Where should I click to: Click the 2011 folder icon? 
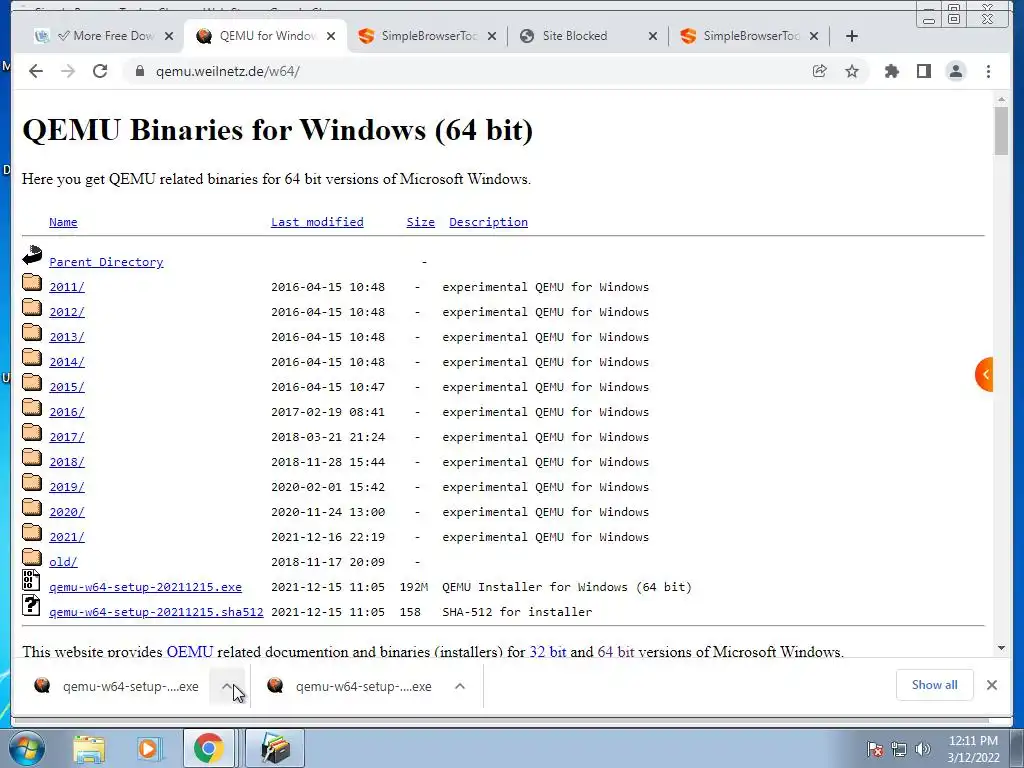coord(32,283)
